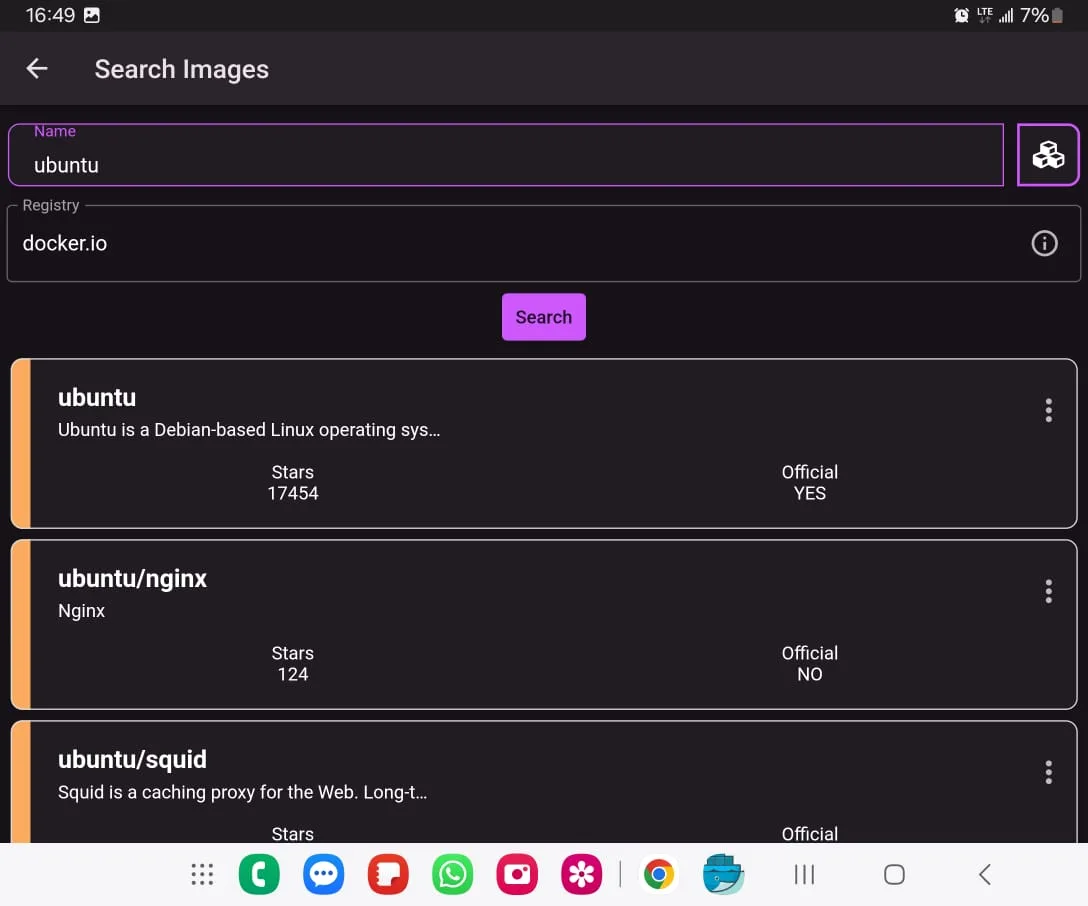Tap the Nginx description text
The width and height of the screenshot is (1088, 906).
coord(81,611)
